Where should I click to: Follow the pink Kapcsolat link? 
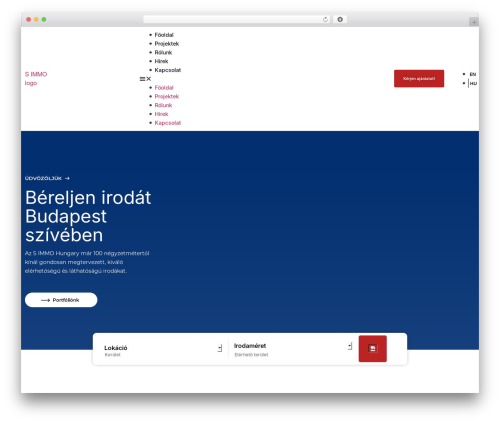(168, 123)
